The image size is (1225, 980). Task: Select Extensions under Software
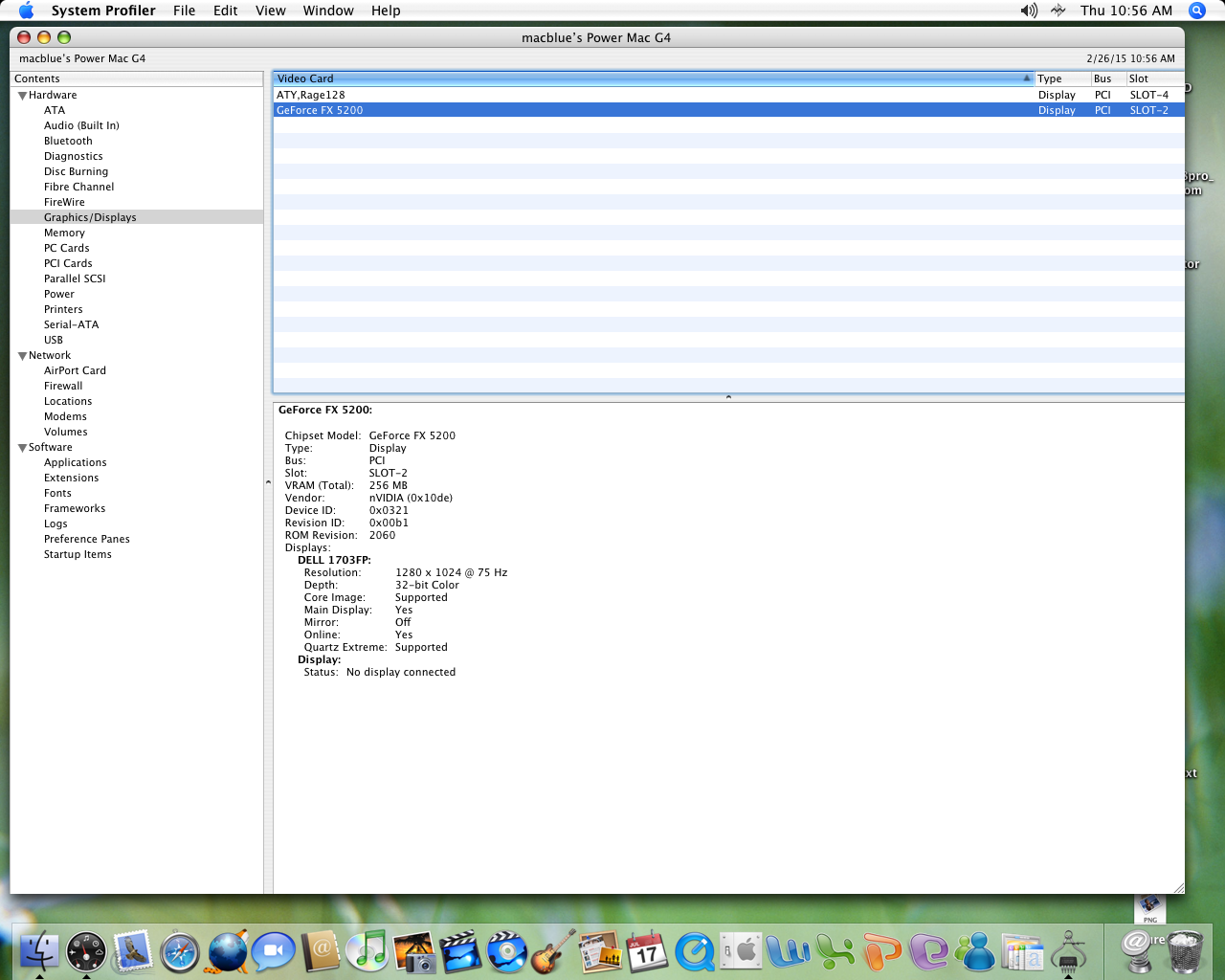tap(71, 478)
